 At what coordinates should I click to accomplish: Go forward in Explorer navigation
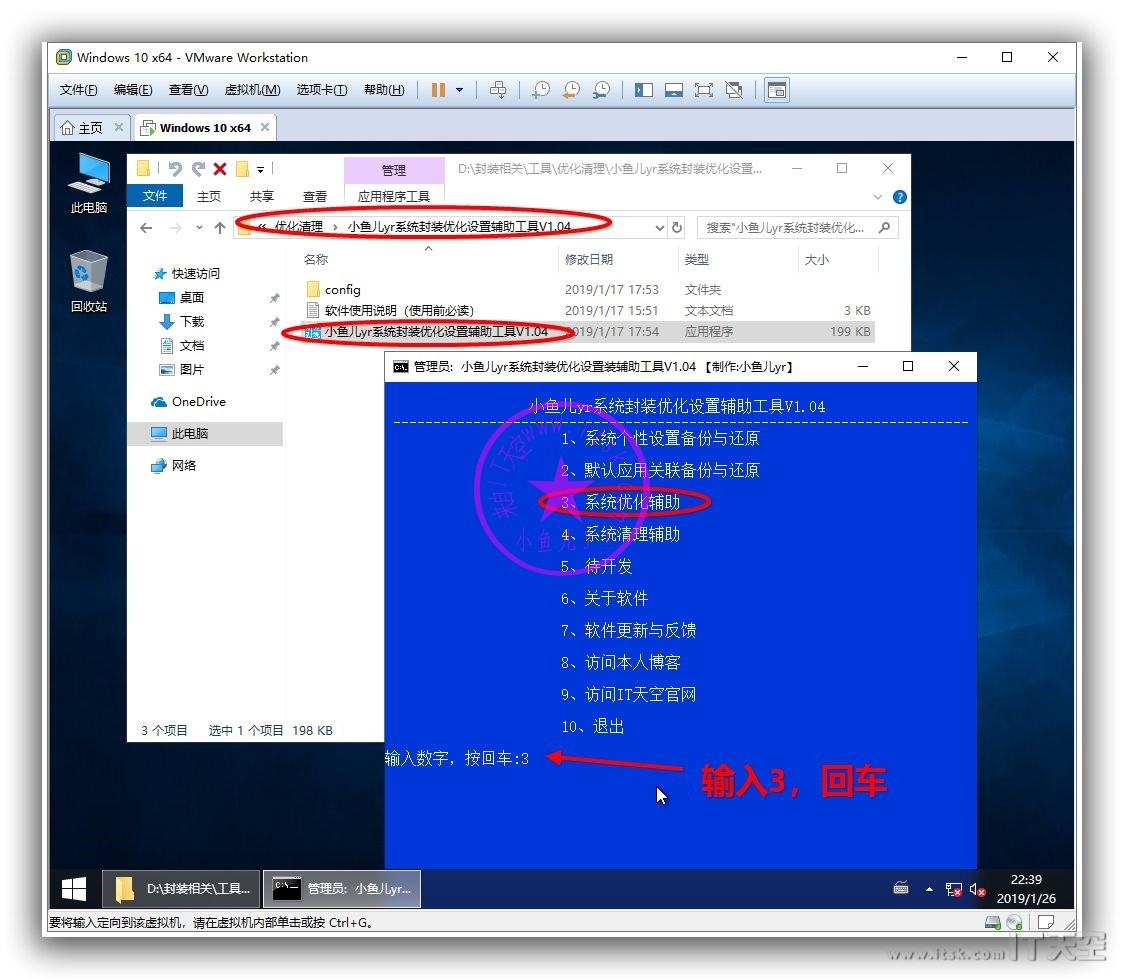[x=176, y=228]
